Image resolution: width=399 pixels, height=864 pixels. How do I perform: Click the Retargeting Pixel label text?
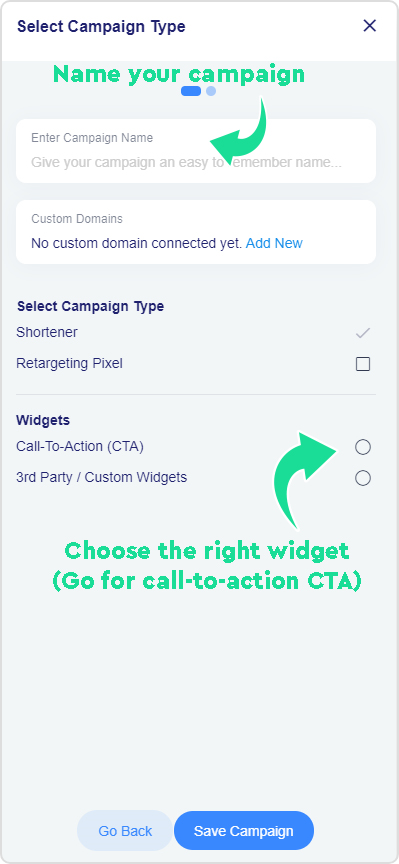69,364
